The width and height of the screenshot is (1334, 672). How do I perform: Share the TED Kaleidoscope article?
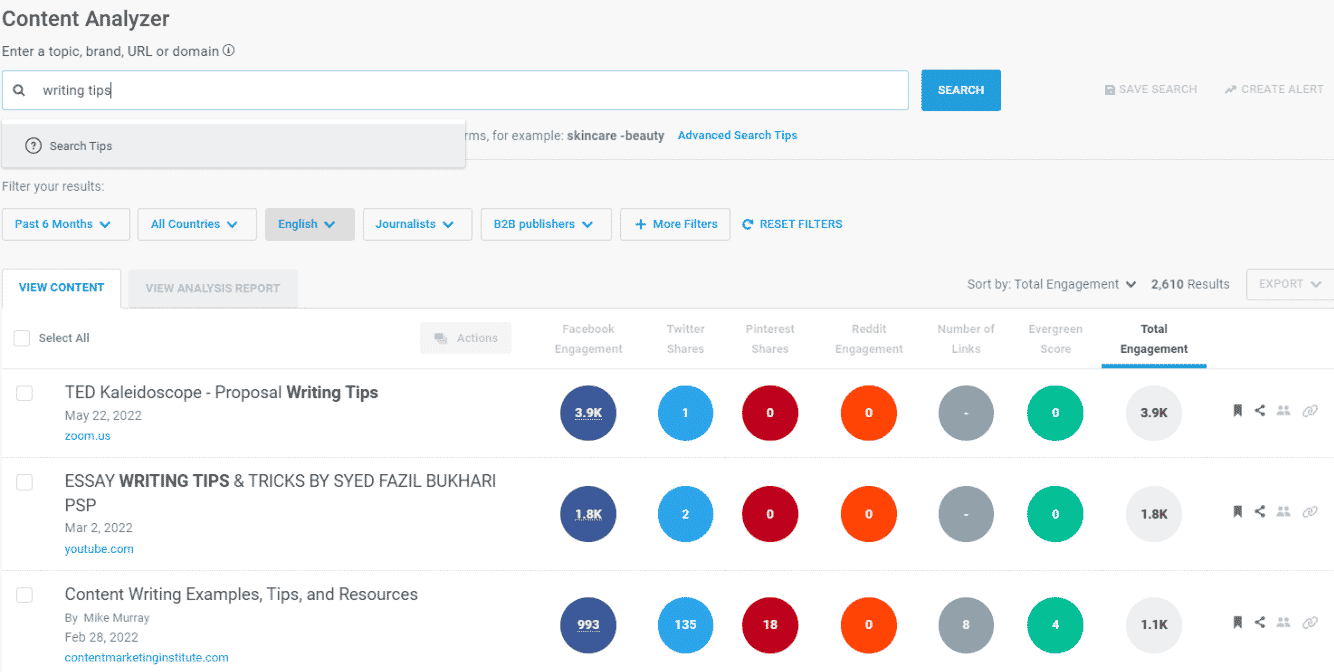tap(1260, 410)
